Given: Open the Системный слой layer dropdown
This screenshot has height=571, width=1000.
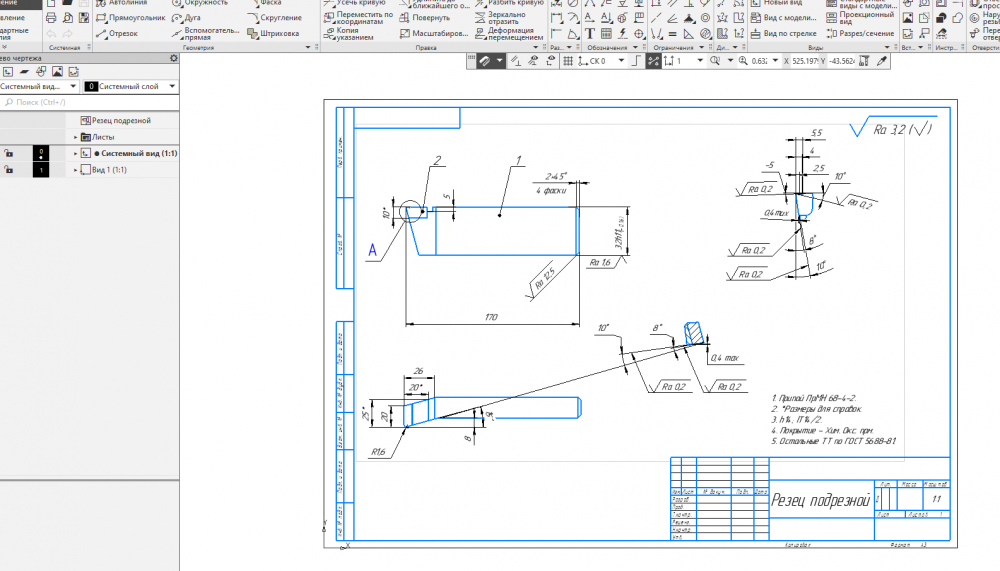Looking at the screenshot, I should click(x=172, y=87).
